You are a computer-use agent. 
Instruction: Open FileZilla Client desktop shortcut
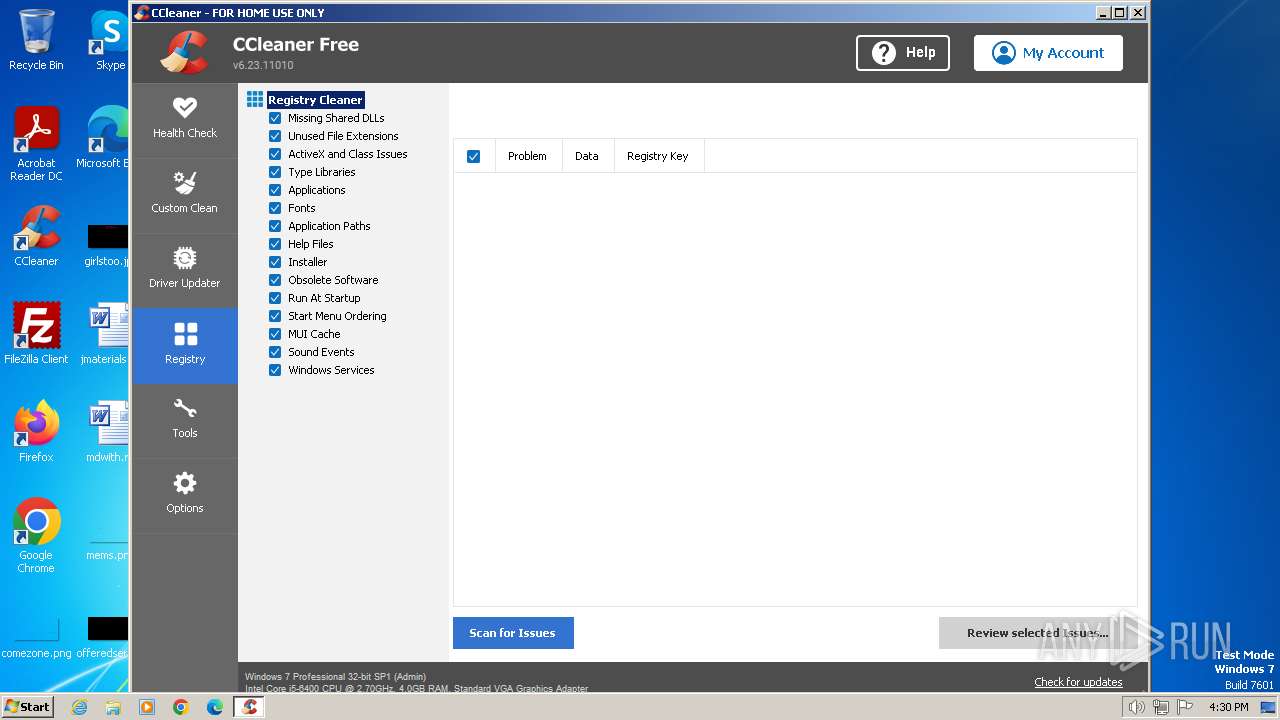36,334
